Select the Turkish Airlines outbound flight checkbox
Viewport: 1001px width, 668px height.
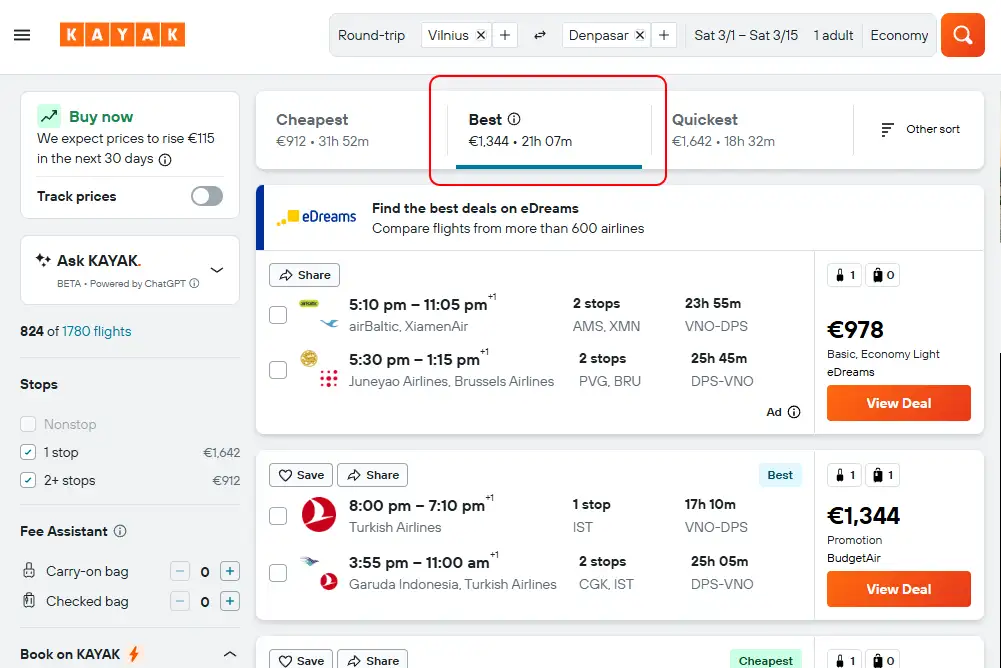pyautogui.click(x=278, y=516)
